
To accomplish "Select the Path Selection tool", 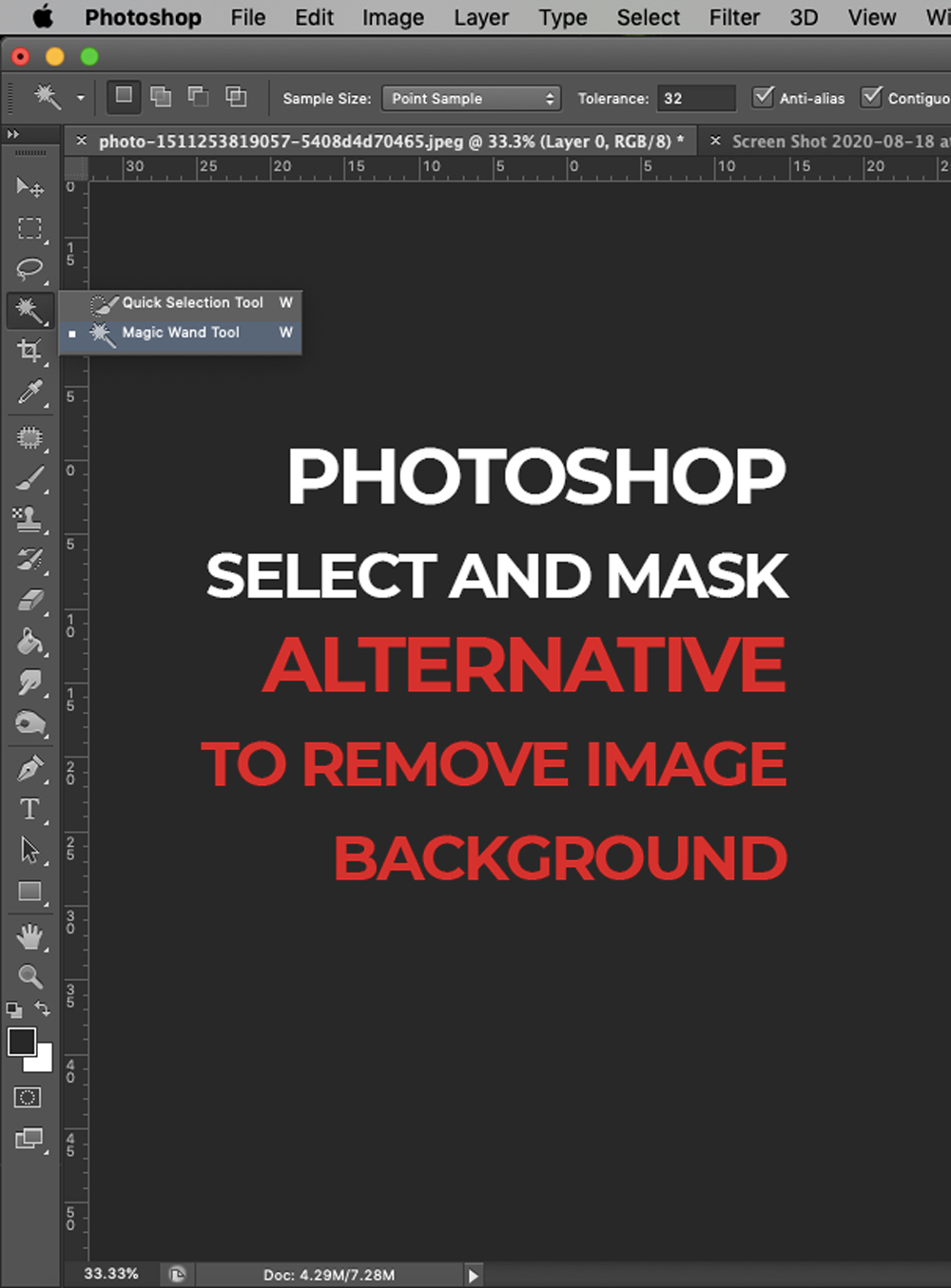I will point(29,850).
